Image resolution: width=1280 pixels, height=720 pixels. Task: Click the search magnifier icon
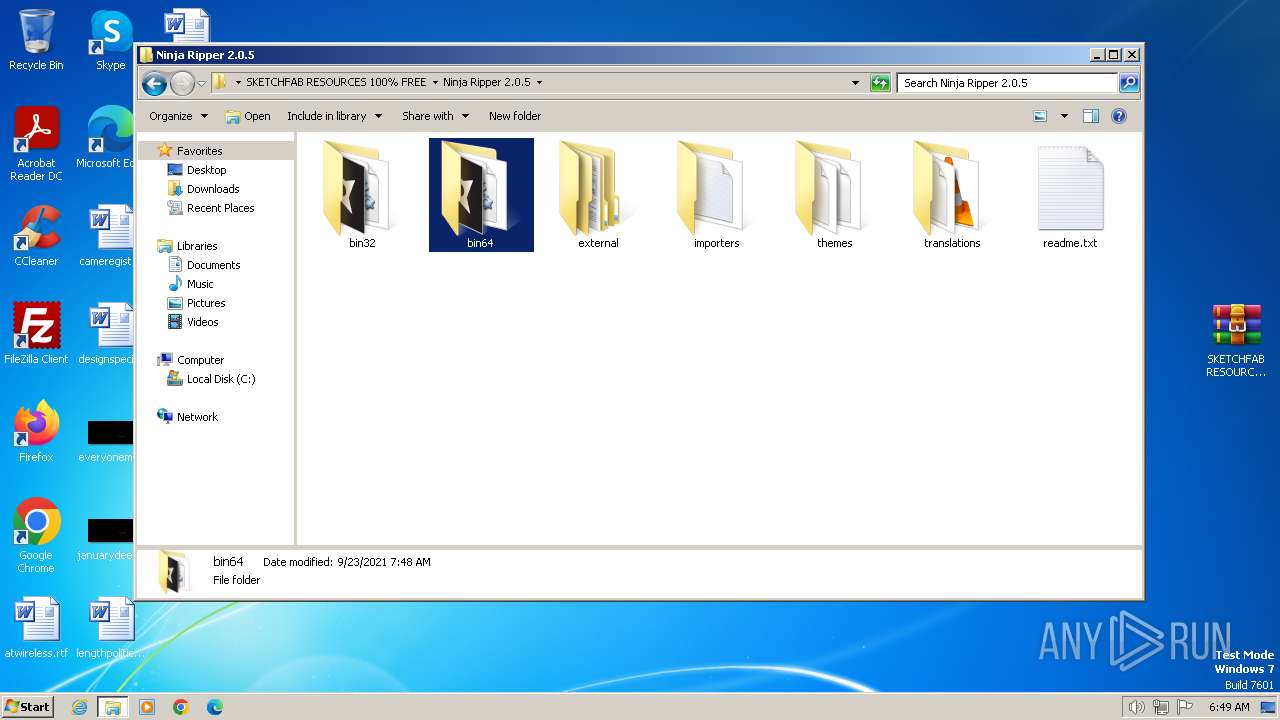point(1129,83)
